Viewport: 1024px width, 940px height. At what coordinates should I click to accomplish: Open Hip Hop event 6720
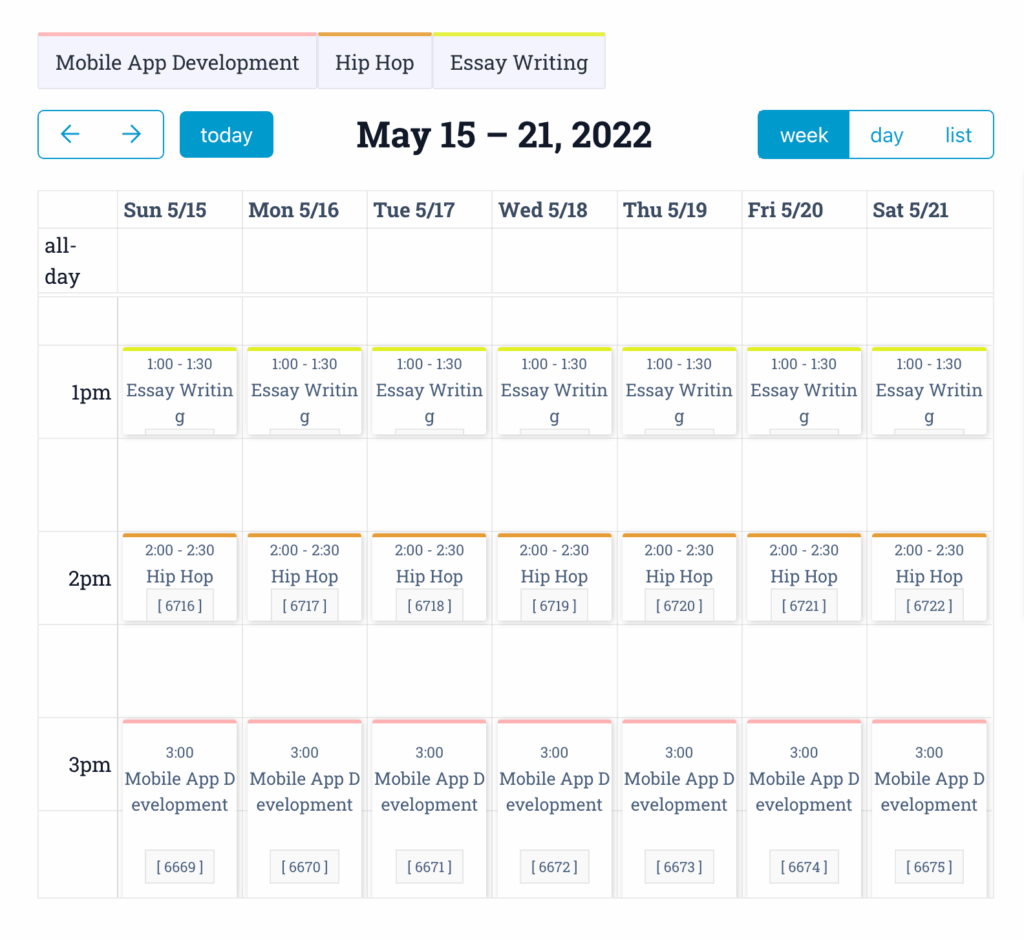679,577
